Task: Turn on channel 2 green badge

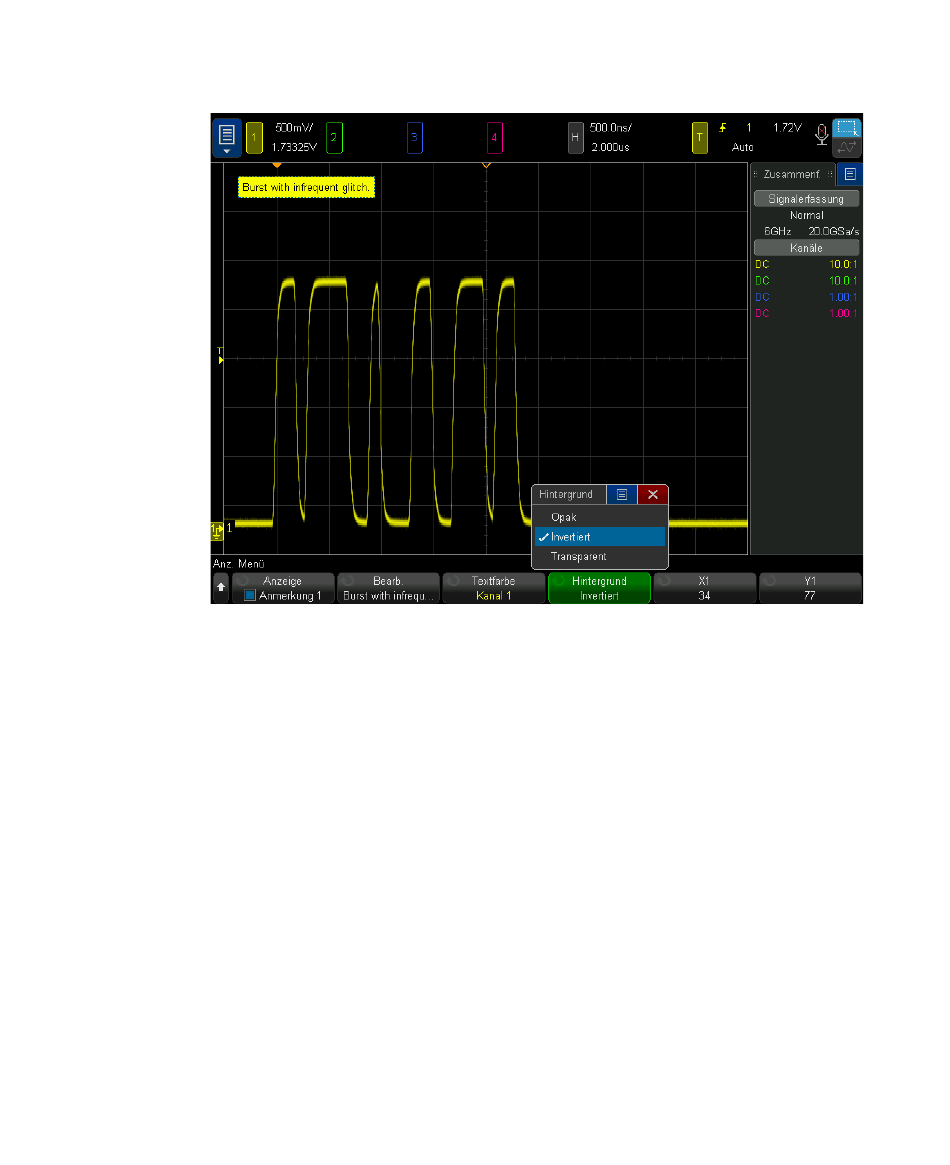Action: point(334,137)
